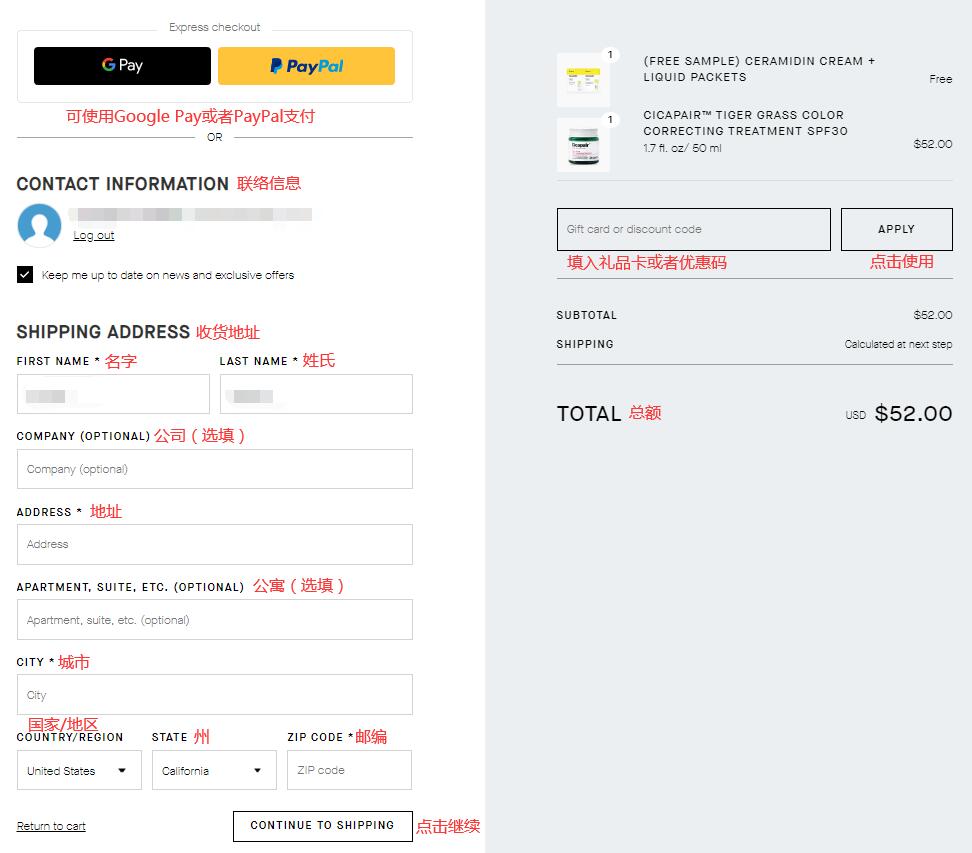The height and width of the screenshot is (853, 972).
Task: Pay with the yellow PayPal button
Action: point(306,66)
